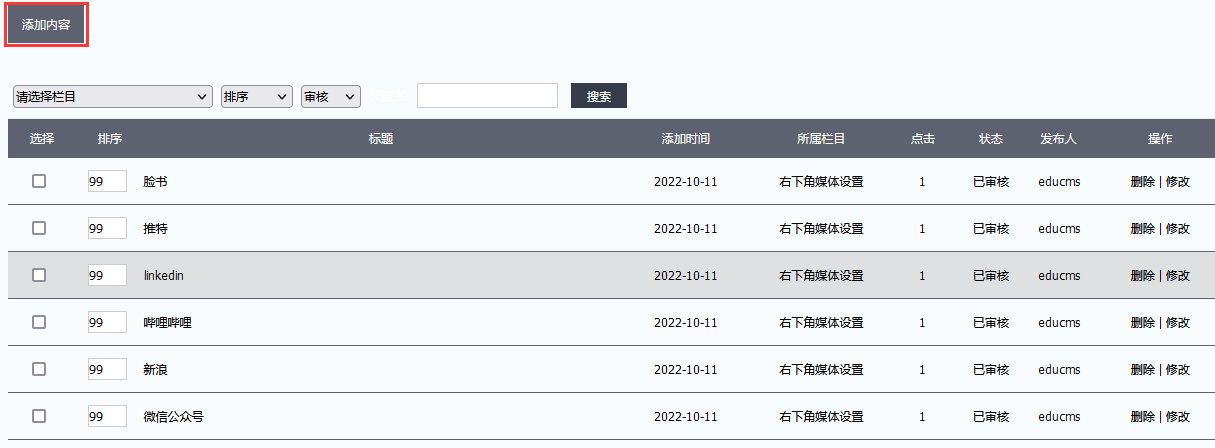Click the 添加时间 column header
The width and height of the screenshot is (1215, 448).
685,139
